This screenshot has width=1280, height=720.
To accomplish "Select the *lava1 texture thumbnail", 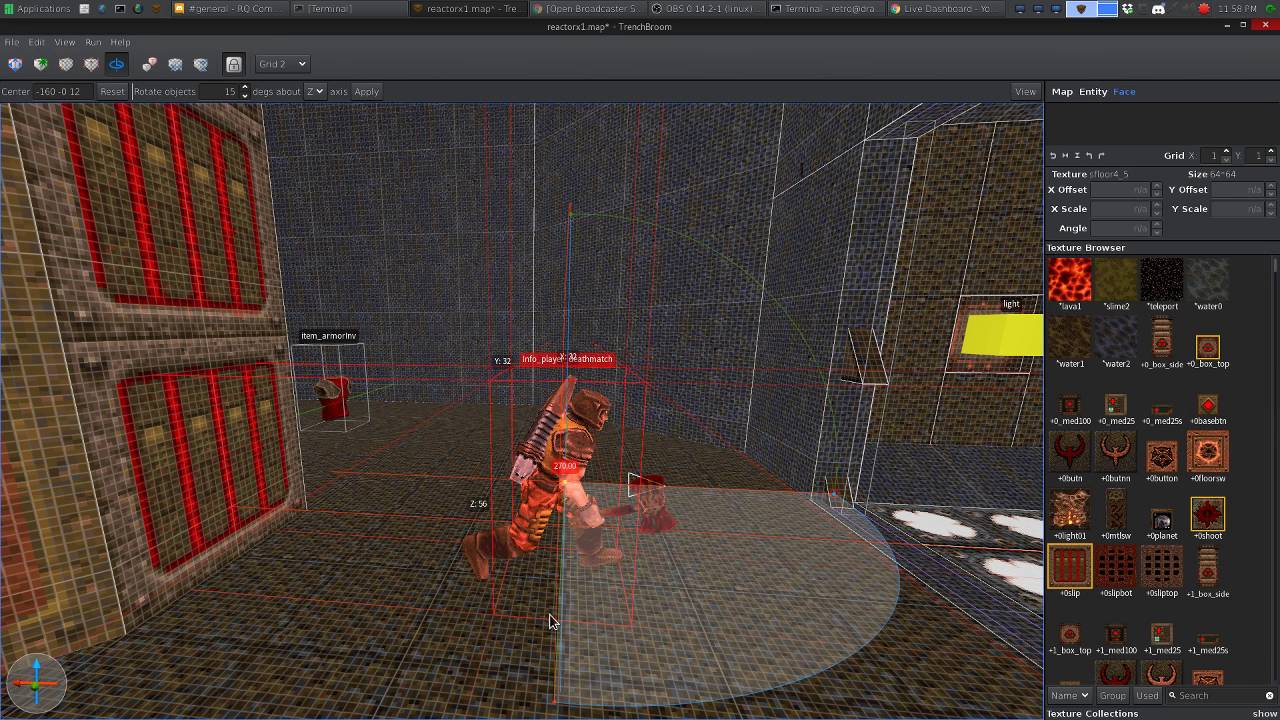I will coord(1070,279).
